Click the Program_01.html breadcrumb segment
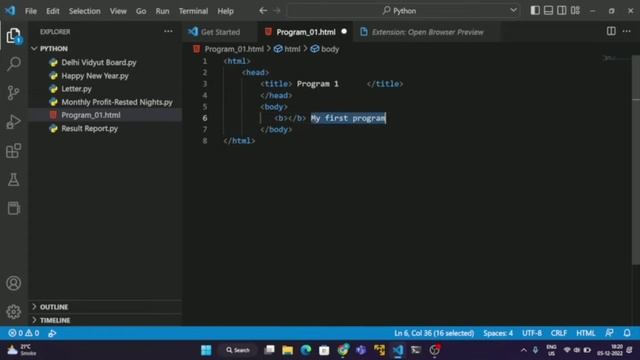The height and width of the screenshot is (360, 640). coord(229,49)
